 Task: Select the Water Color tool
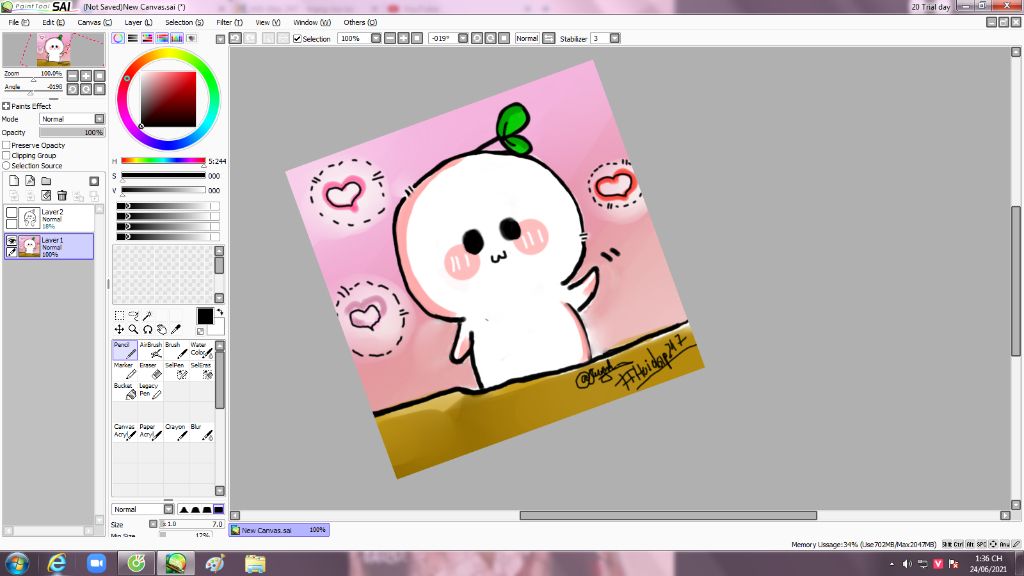click(x=201, y=350)
